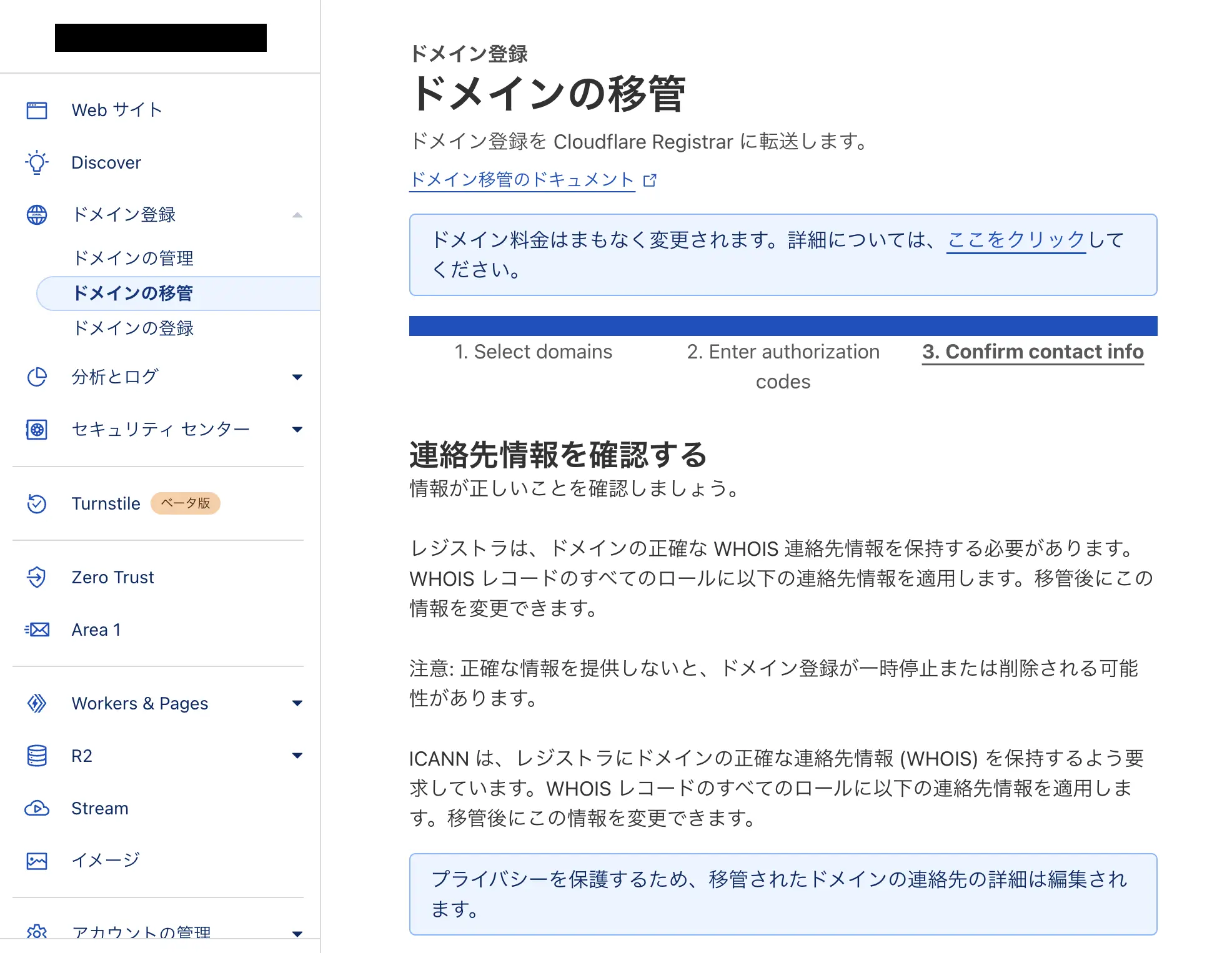Collapse the ドメイン登録 section
This screenshot has width=1232, height=953.
298,215
